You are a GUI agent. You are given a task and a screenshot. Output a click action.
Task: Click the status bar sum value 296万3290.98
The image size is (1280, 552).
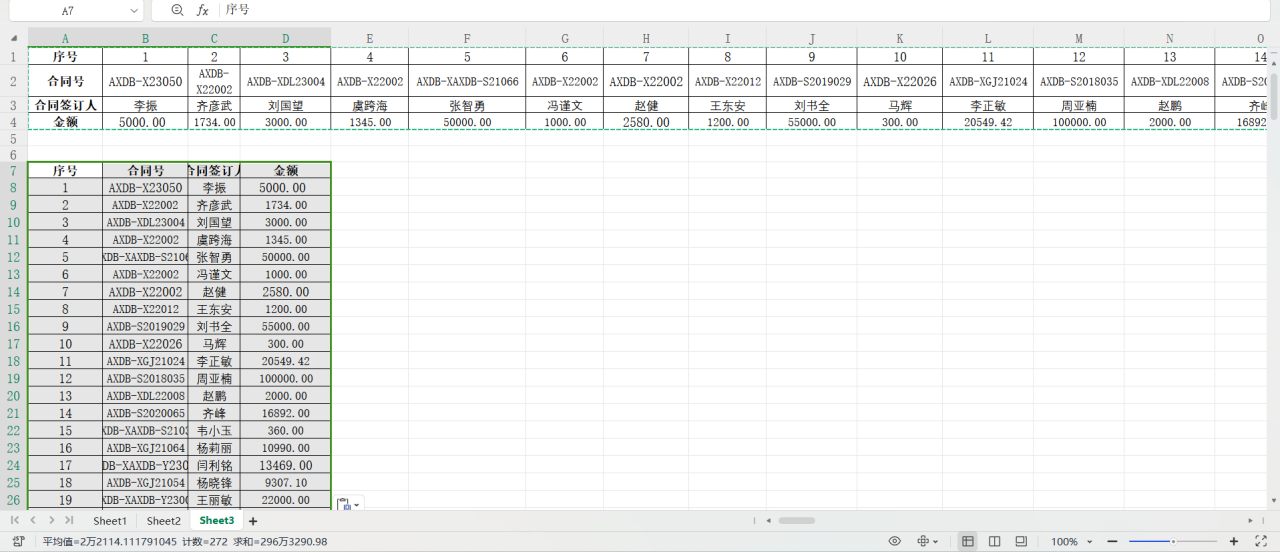(281, 541)
